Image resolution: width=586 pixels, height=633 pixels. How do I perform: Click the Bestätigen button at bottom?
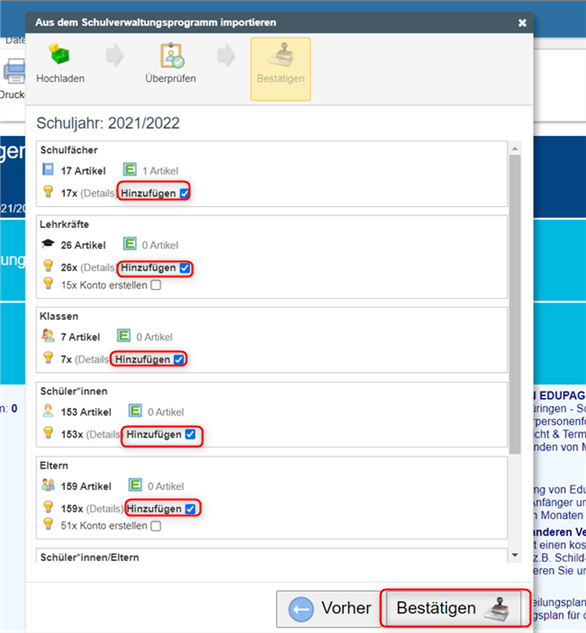click(x=453, y=608)
